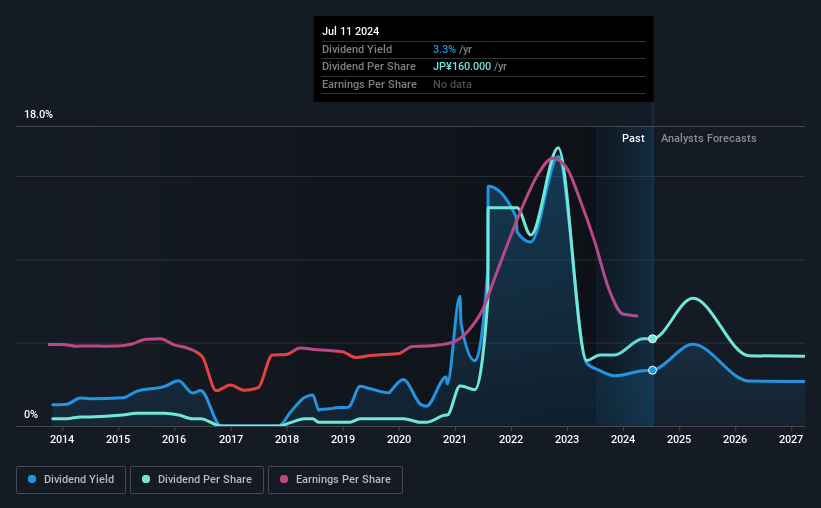Select the teal data point marker on the Dividend Per Share line

coord(652,339)
